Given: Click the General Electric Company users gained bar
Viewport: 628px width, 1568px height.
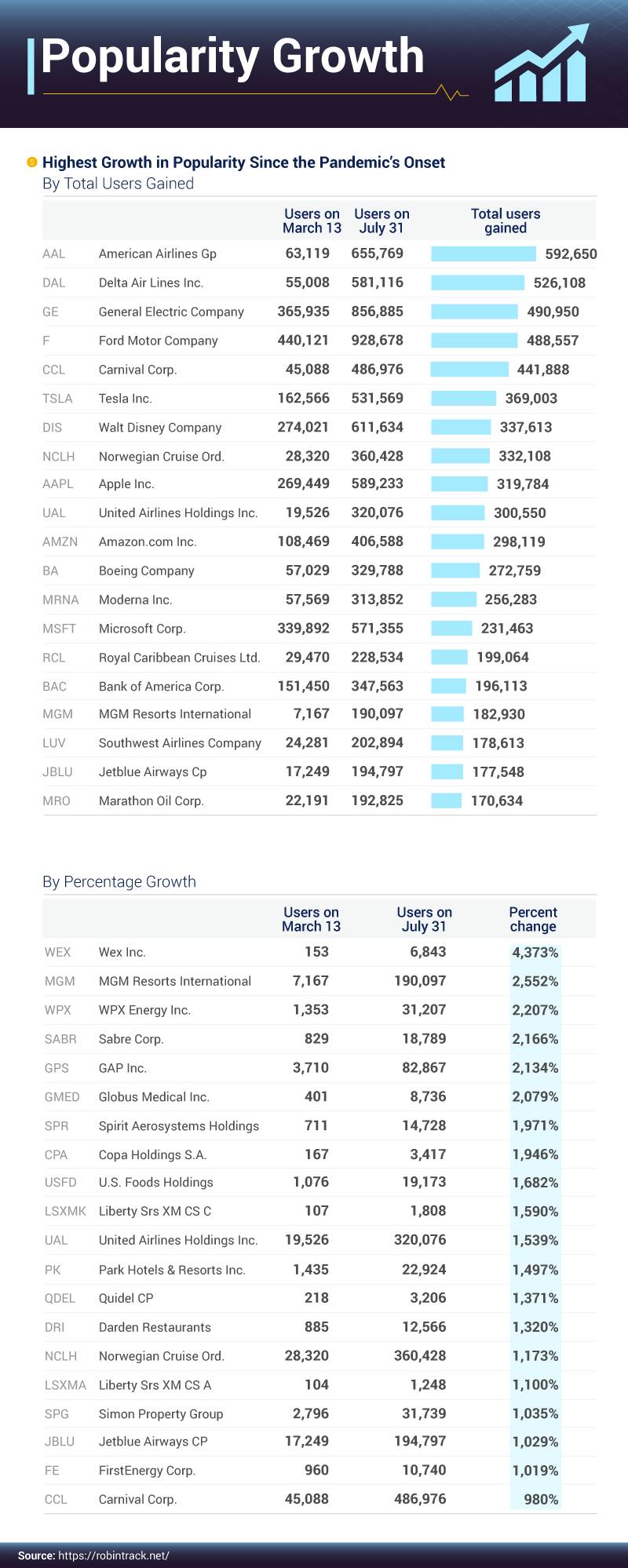Looking at the screenshot, I should (474, 312).
